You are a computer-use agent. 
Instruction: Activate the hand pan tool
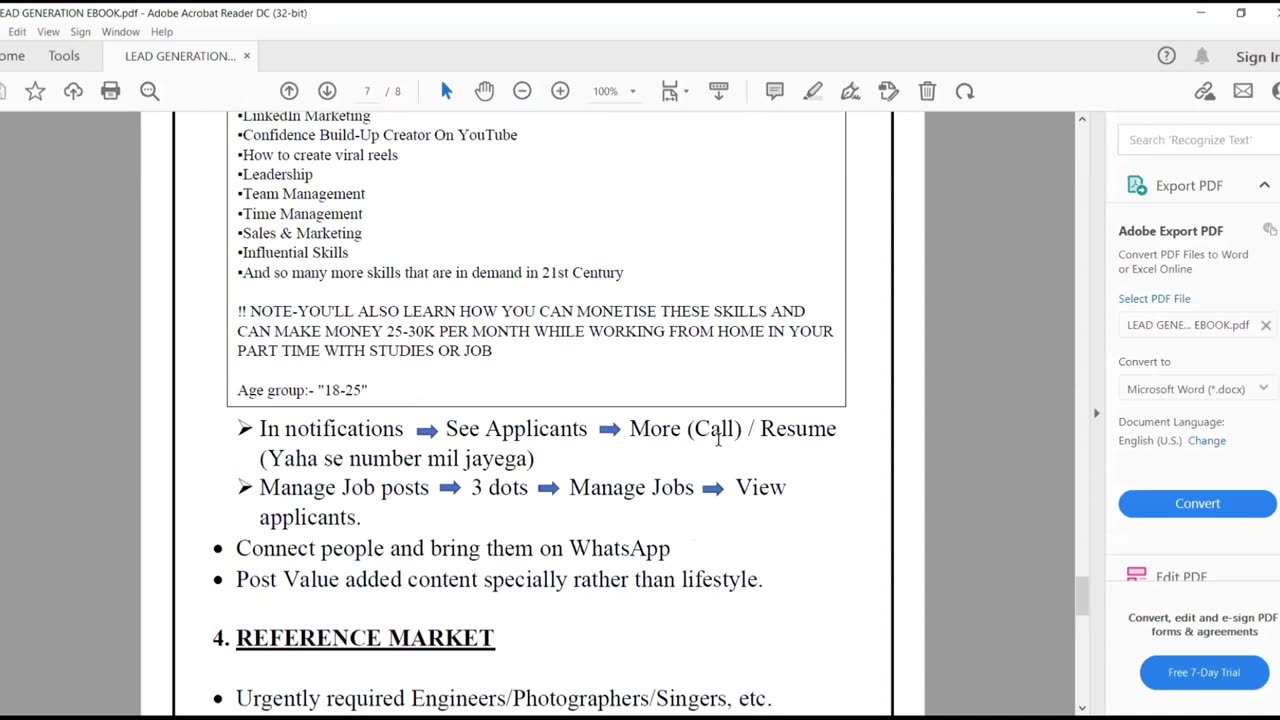tap(484, 91)
